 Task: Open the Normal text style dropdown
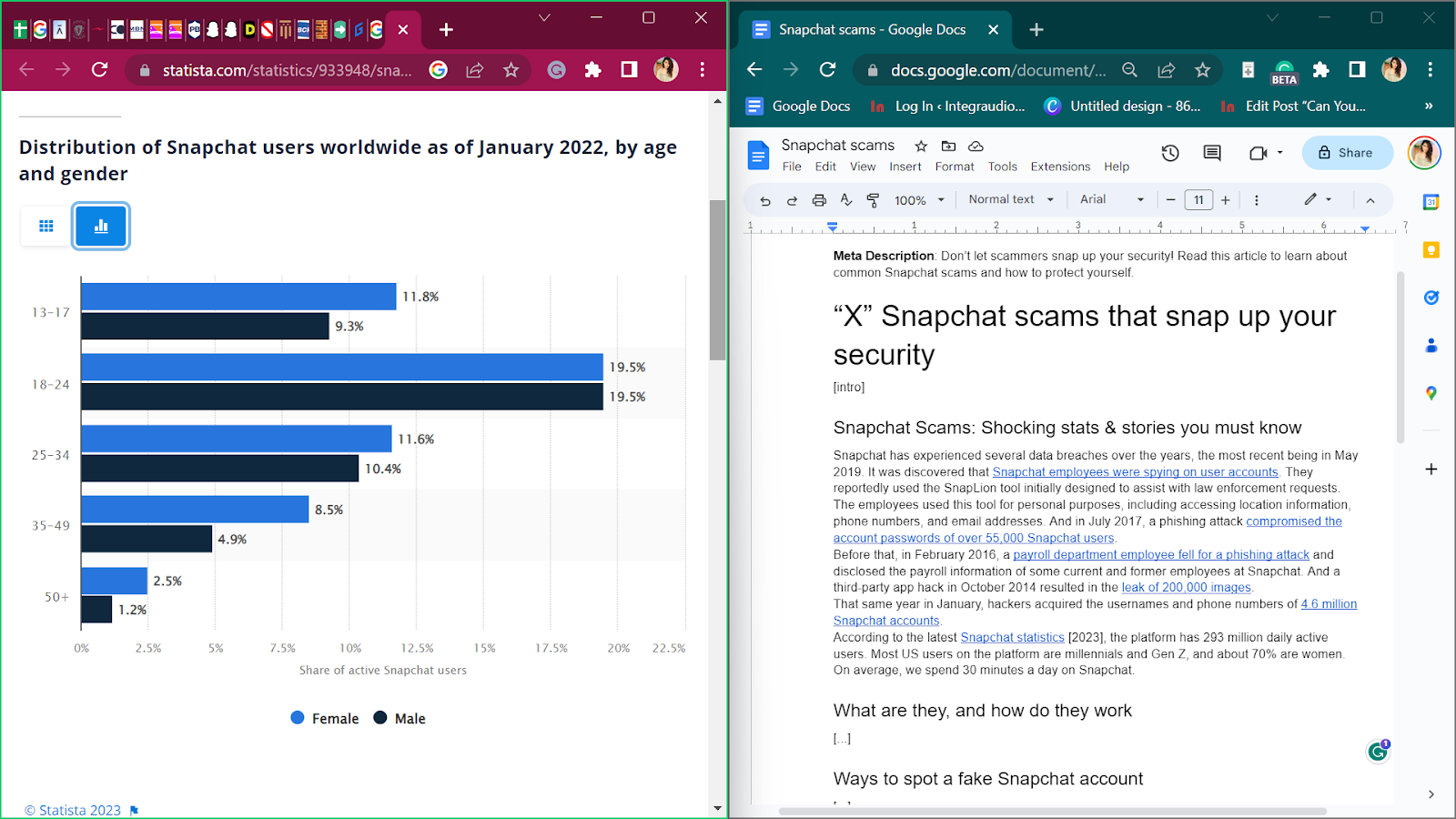point(1009,199)
